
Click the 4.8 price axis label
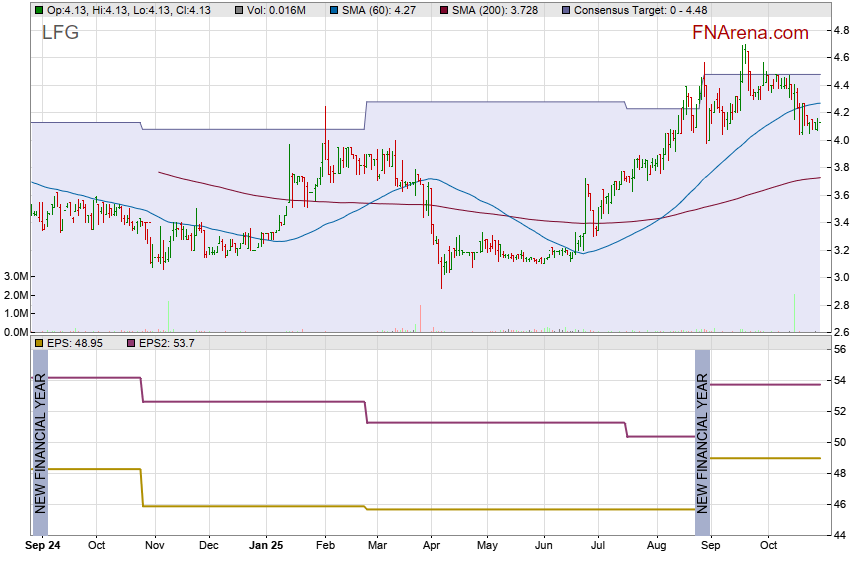tap(842, 31)
